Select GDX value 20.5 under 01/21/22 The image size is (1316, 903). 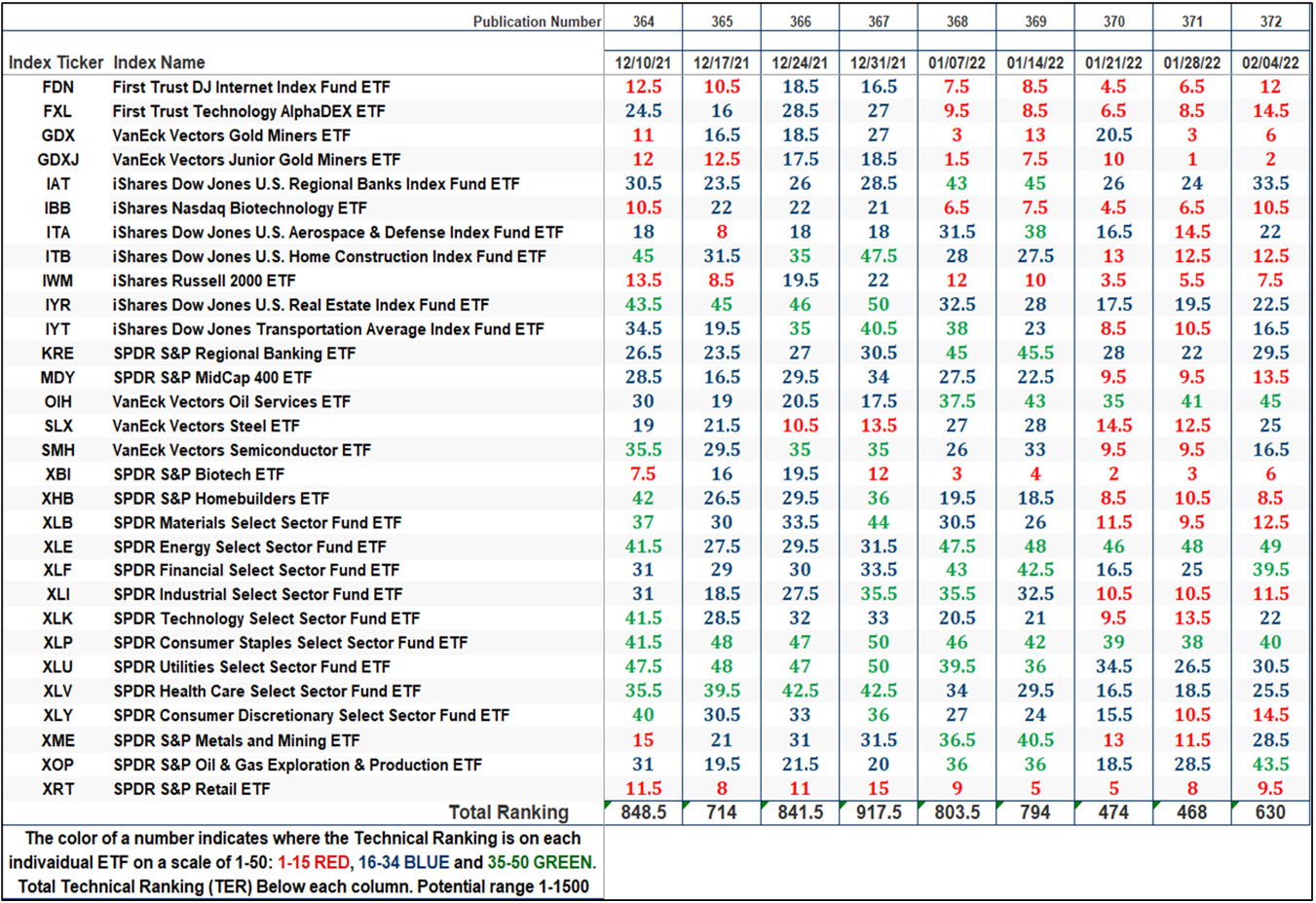[x=1113, y=135]
